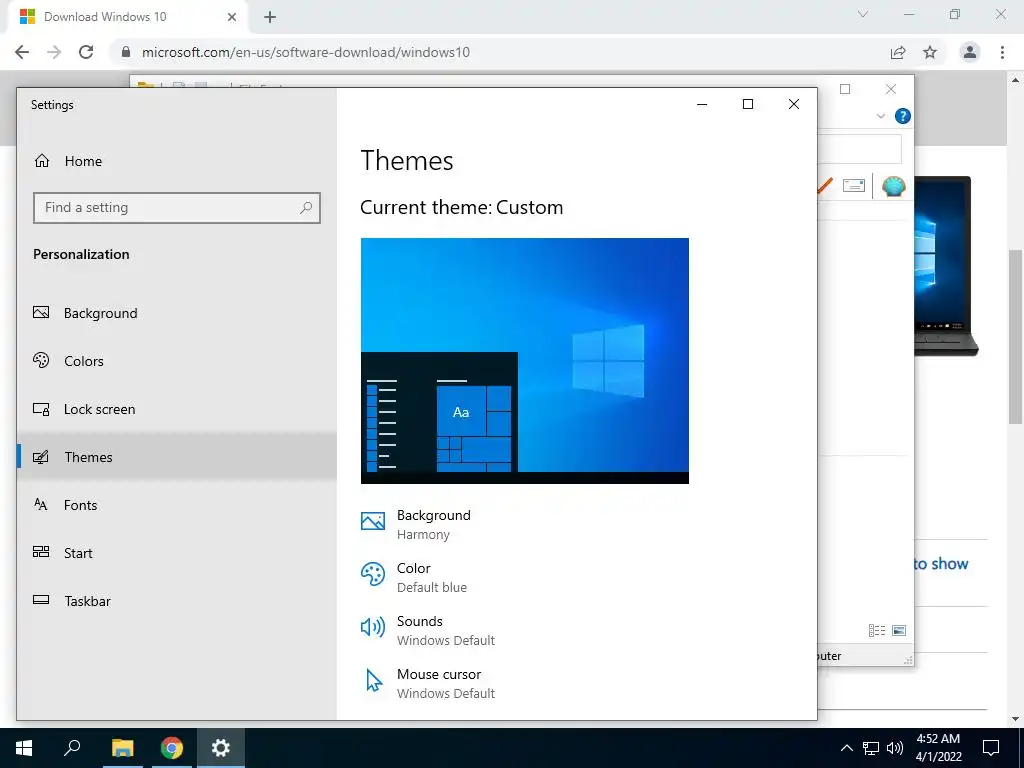The image size is (1024, 768).
Task: Bookmark this page with star icon
Action: coord(930,52)
